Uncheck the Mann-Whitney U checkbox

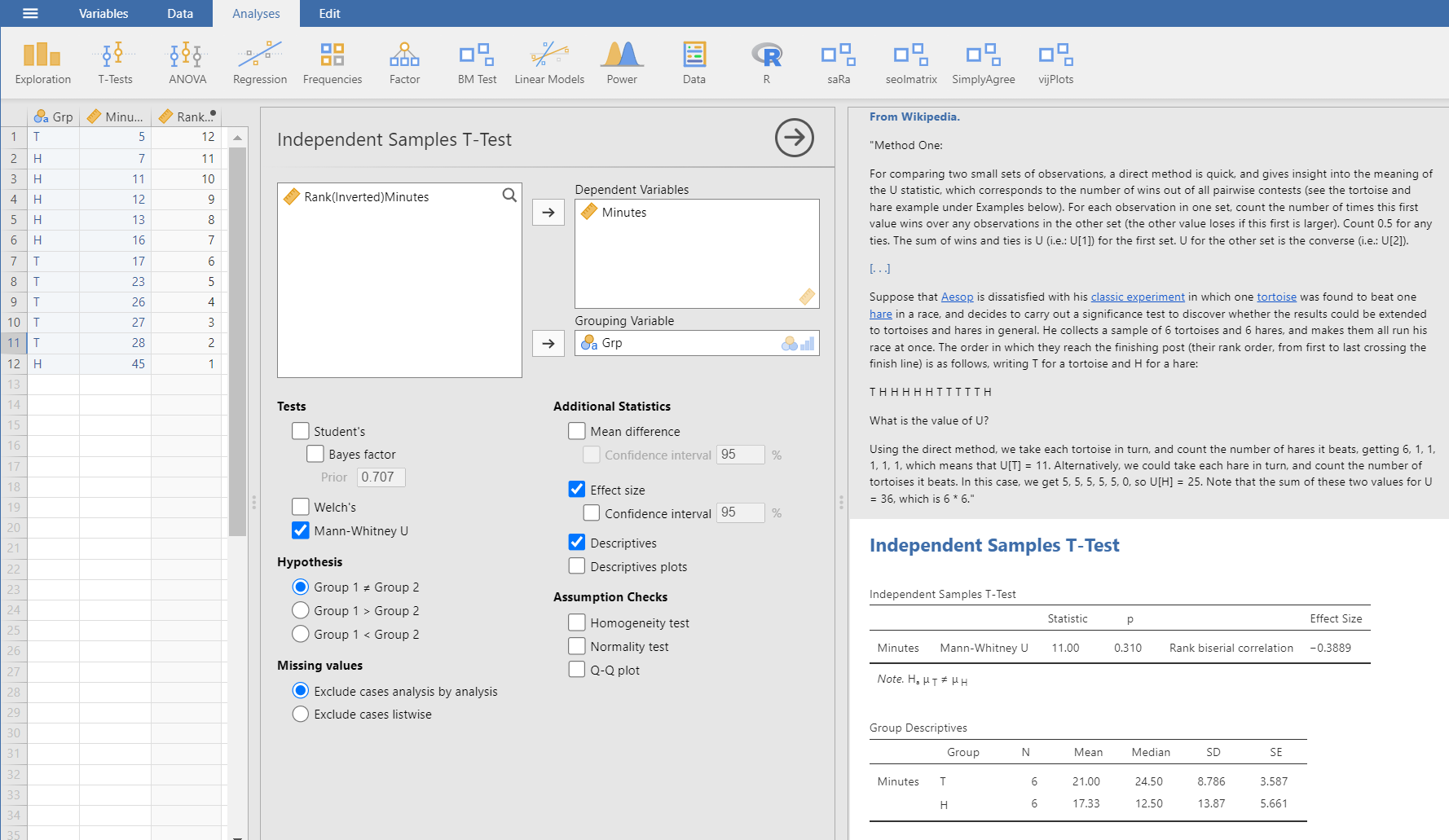tap(301, 530)
